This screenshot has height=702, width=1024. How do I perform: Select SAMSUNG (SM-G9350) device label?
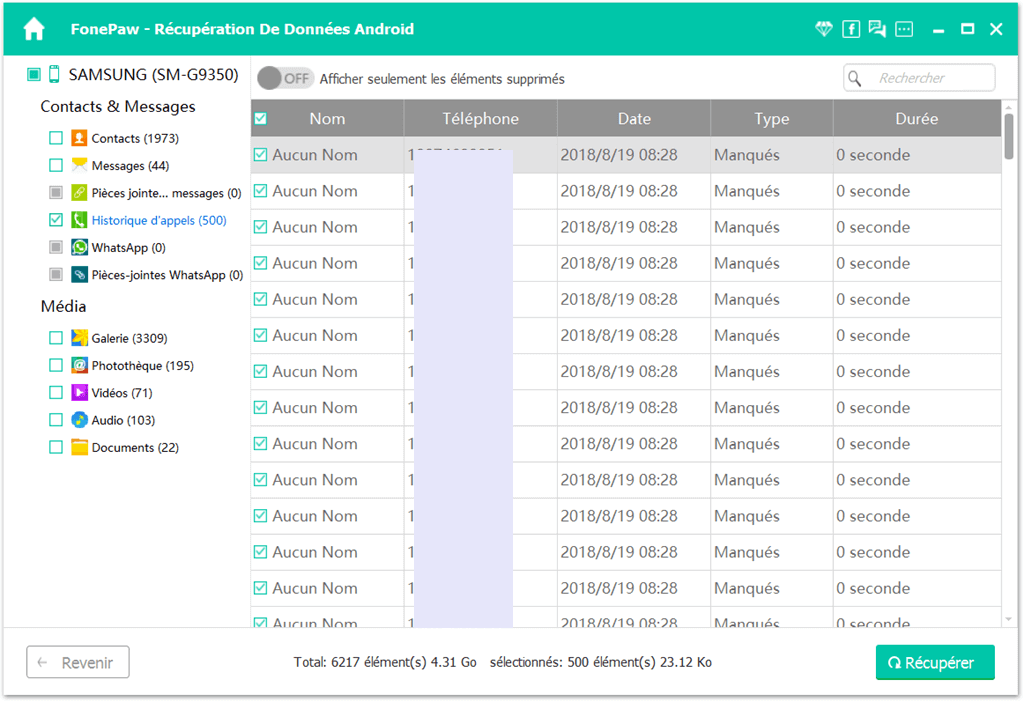click(153, 75)
